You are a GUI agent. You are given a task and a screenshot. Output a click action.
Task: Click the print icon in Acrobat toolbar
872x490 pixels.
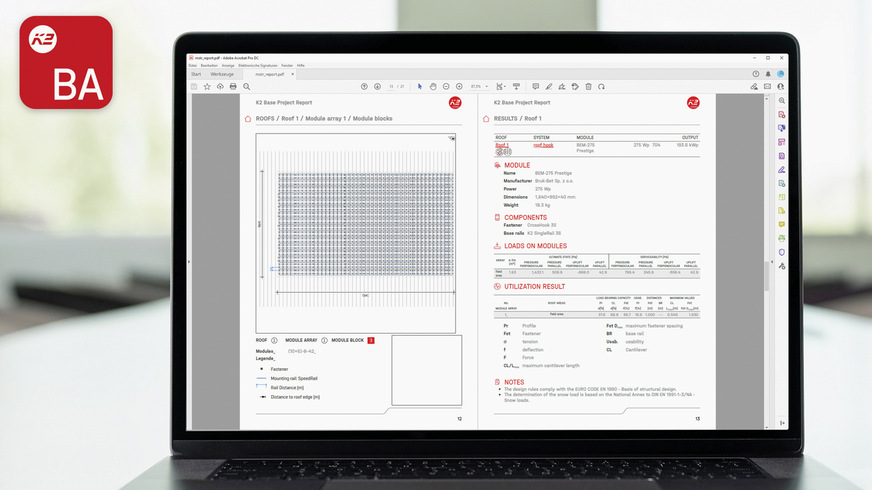pyautogui.click(x=233, y=86)
